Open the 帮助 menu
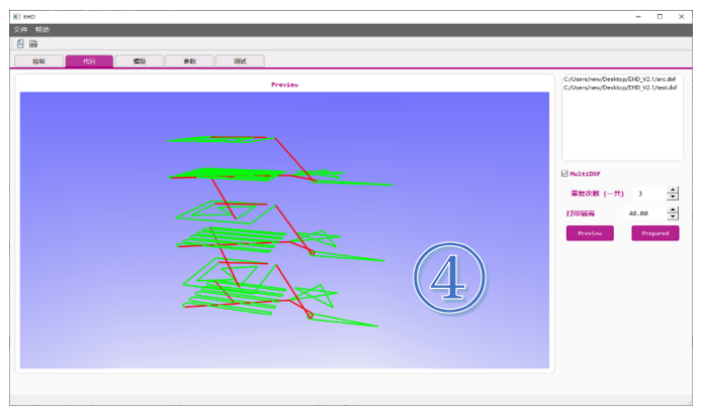The width and height of the screenshot is (701, 412). 42,30
